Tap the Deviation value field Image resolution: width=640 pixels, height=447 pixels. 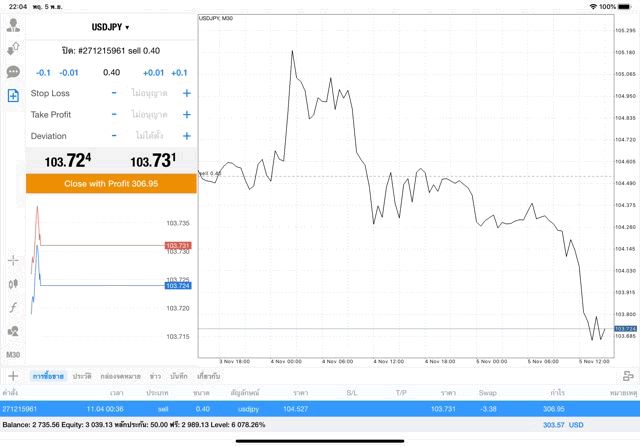coord(149,136)
